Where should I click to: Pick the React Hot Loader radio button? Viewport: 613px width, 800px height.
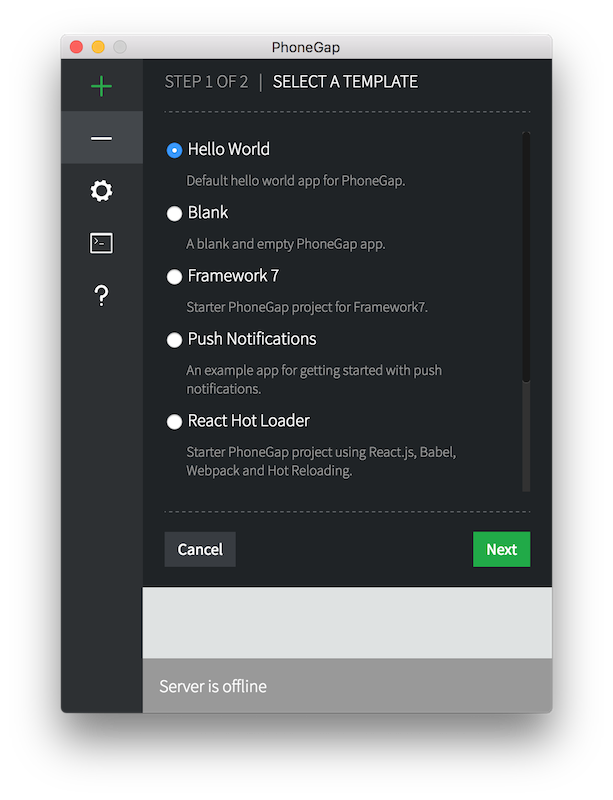click(174, 421)
